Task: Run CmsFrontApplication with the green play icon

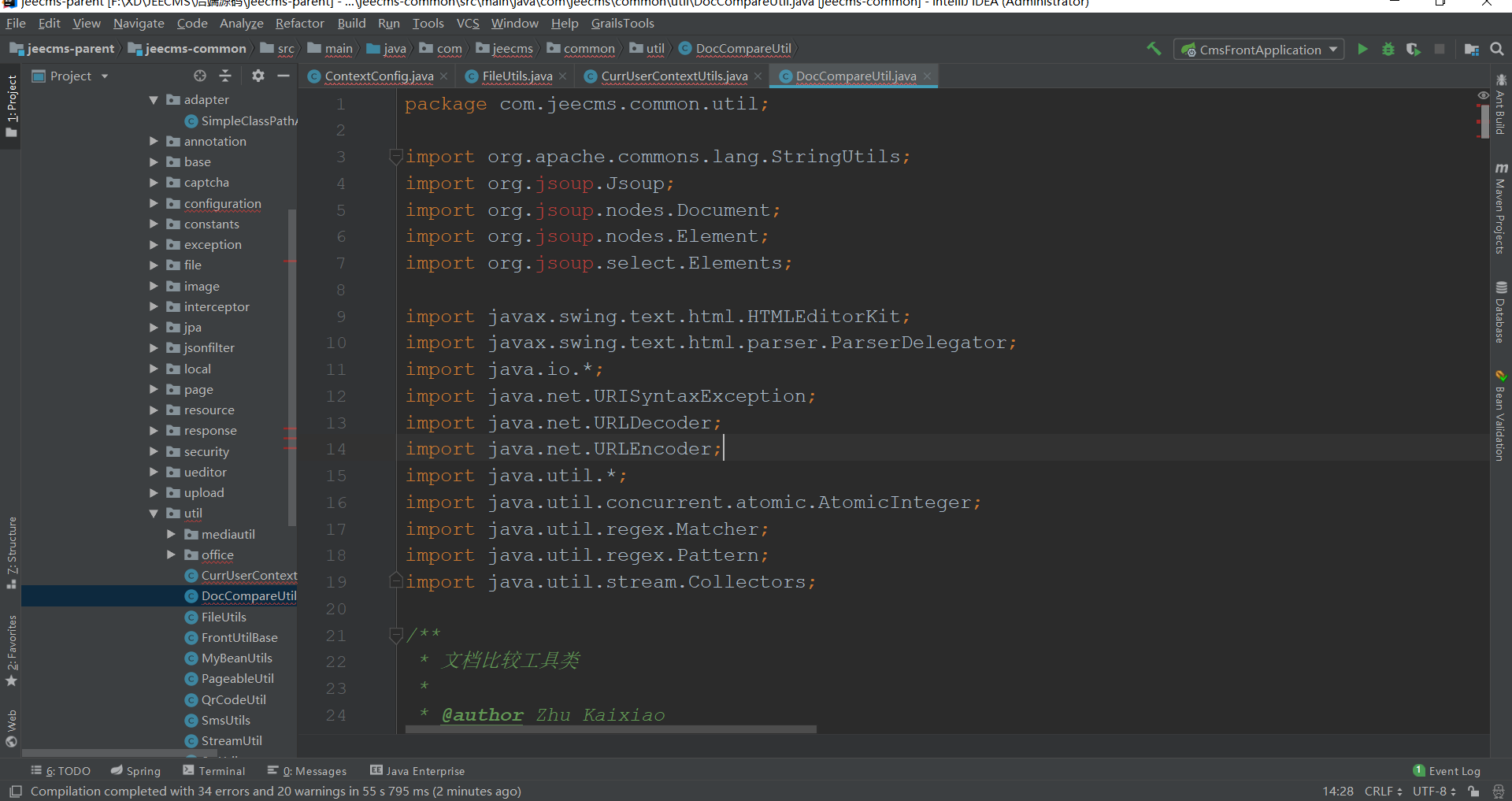Action: [x=1362, y=49]
